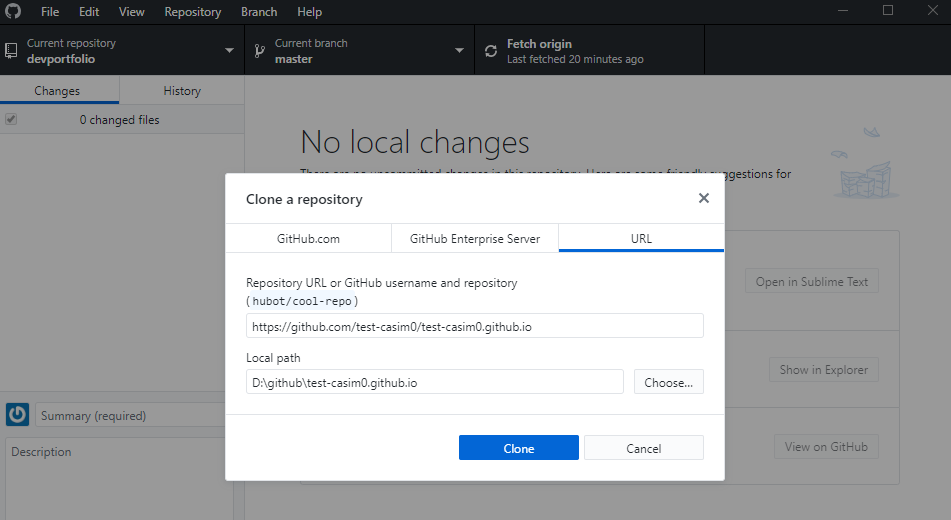The width and height of the screenshot is (951, 520).
Task: Select the URL tab in dialog
Action: [641, 238]
